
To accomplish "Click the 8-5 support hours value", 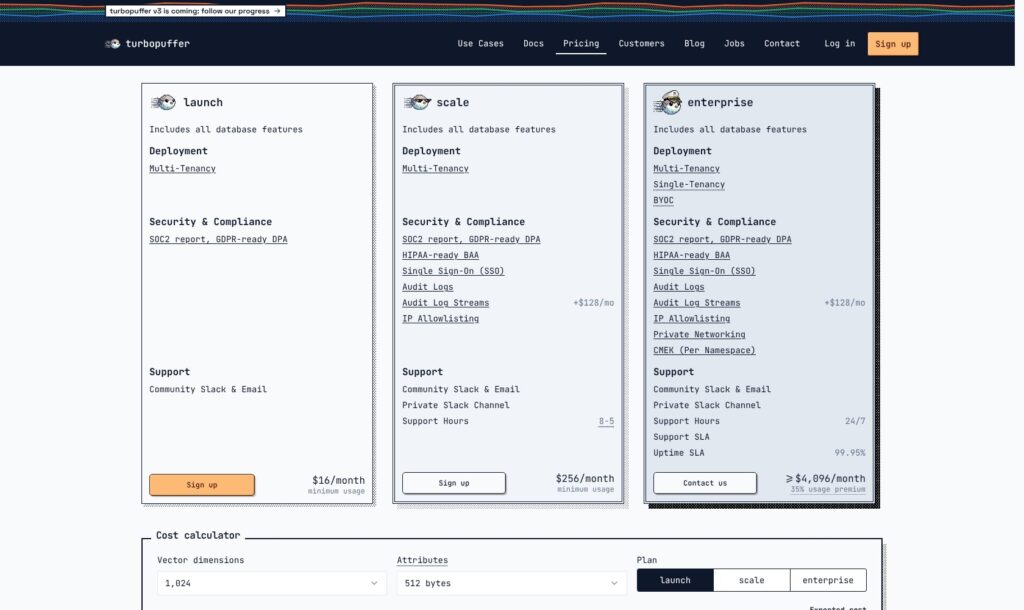I will click(606, 421).
